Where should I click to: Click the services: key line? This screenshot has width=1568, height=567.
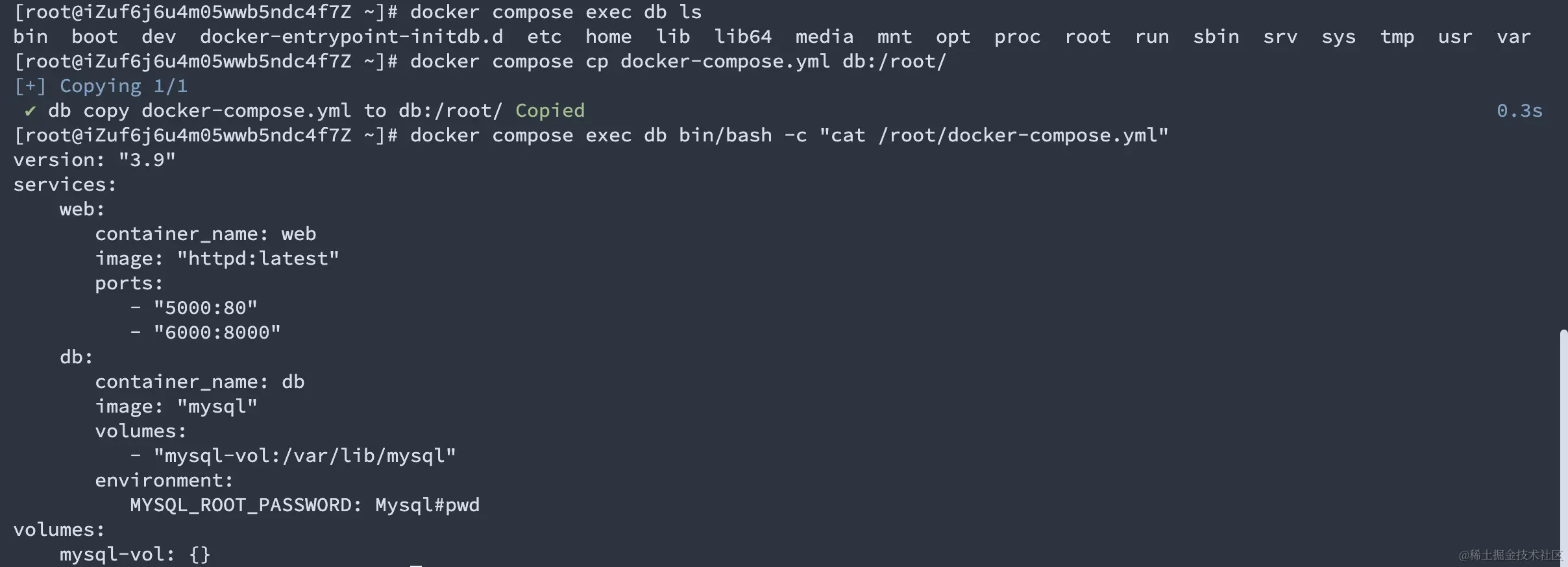click(x=65, y=185)
